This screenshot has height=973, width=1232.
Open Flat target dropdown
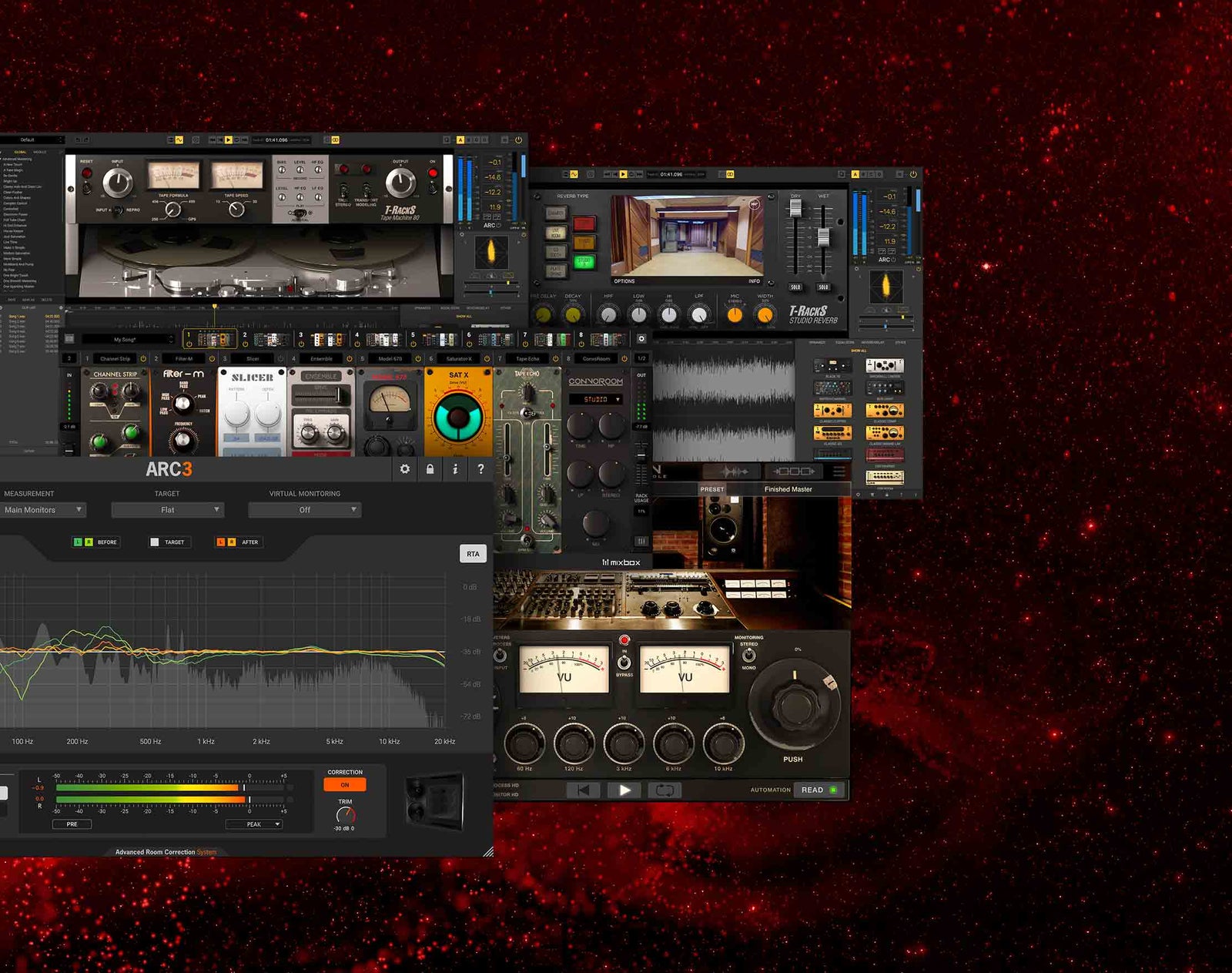168,510
